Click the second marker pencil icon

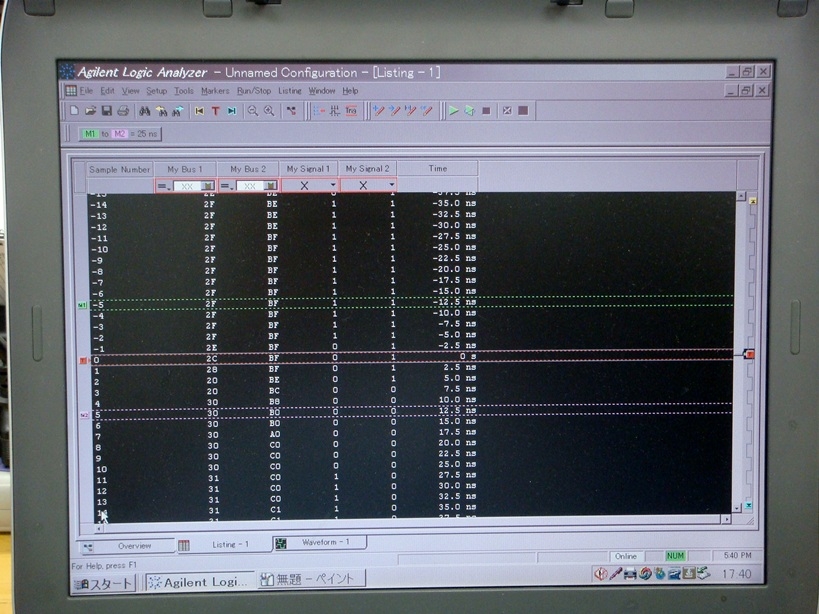point(395,111)
